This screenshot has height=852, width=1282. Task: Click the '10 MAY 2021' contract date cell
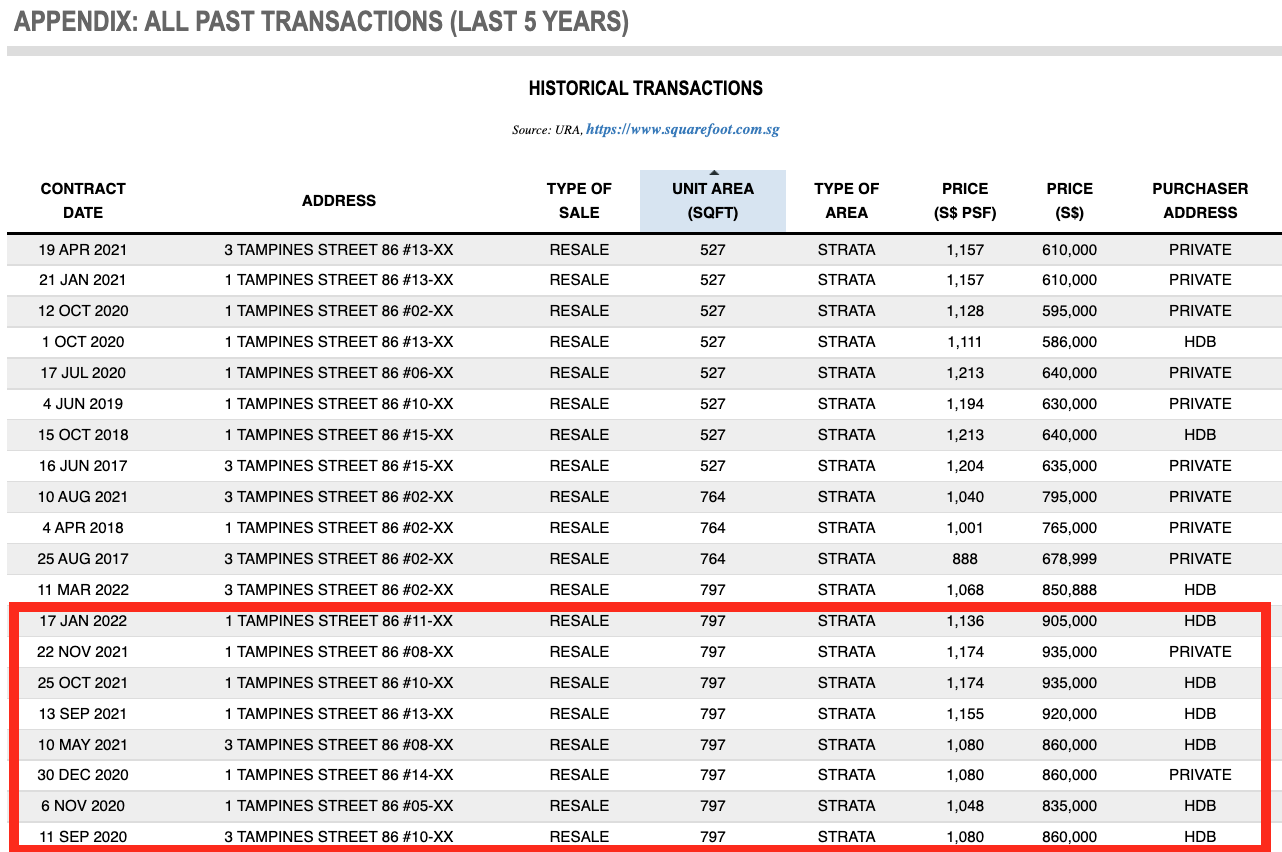(x=83, y=745)
